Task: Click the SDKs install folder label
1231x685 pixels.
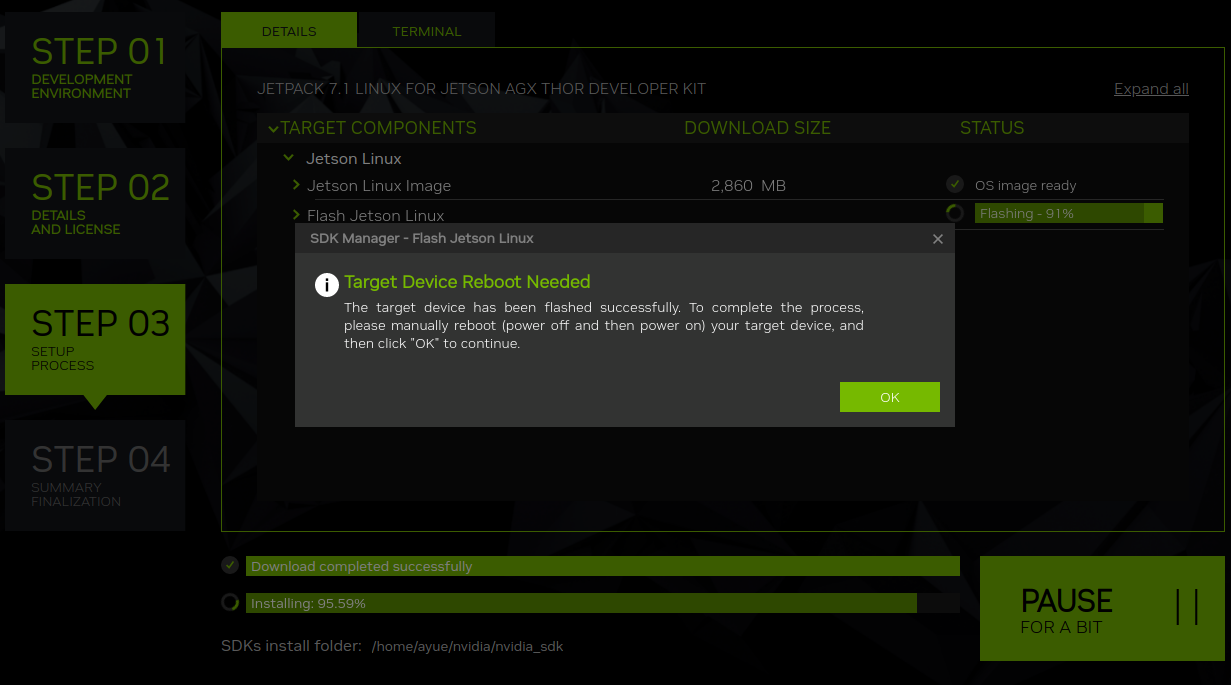Action: click(291, 646)
